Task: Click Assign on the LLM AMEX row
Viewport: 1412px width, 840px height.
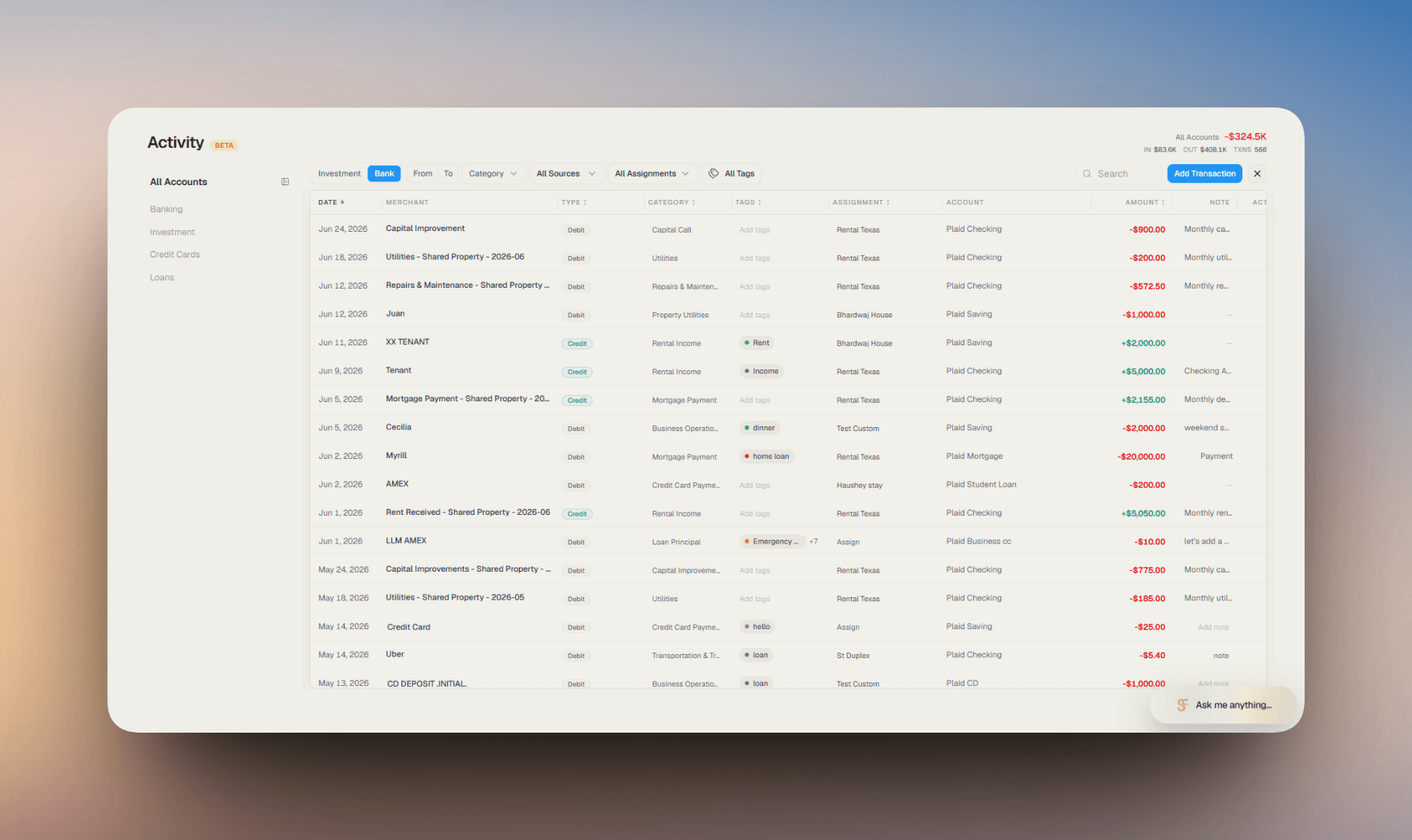Action: [848, 542]
